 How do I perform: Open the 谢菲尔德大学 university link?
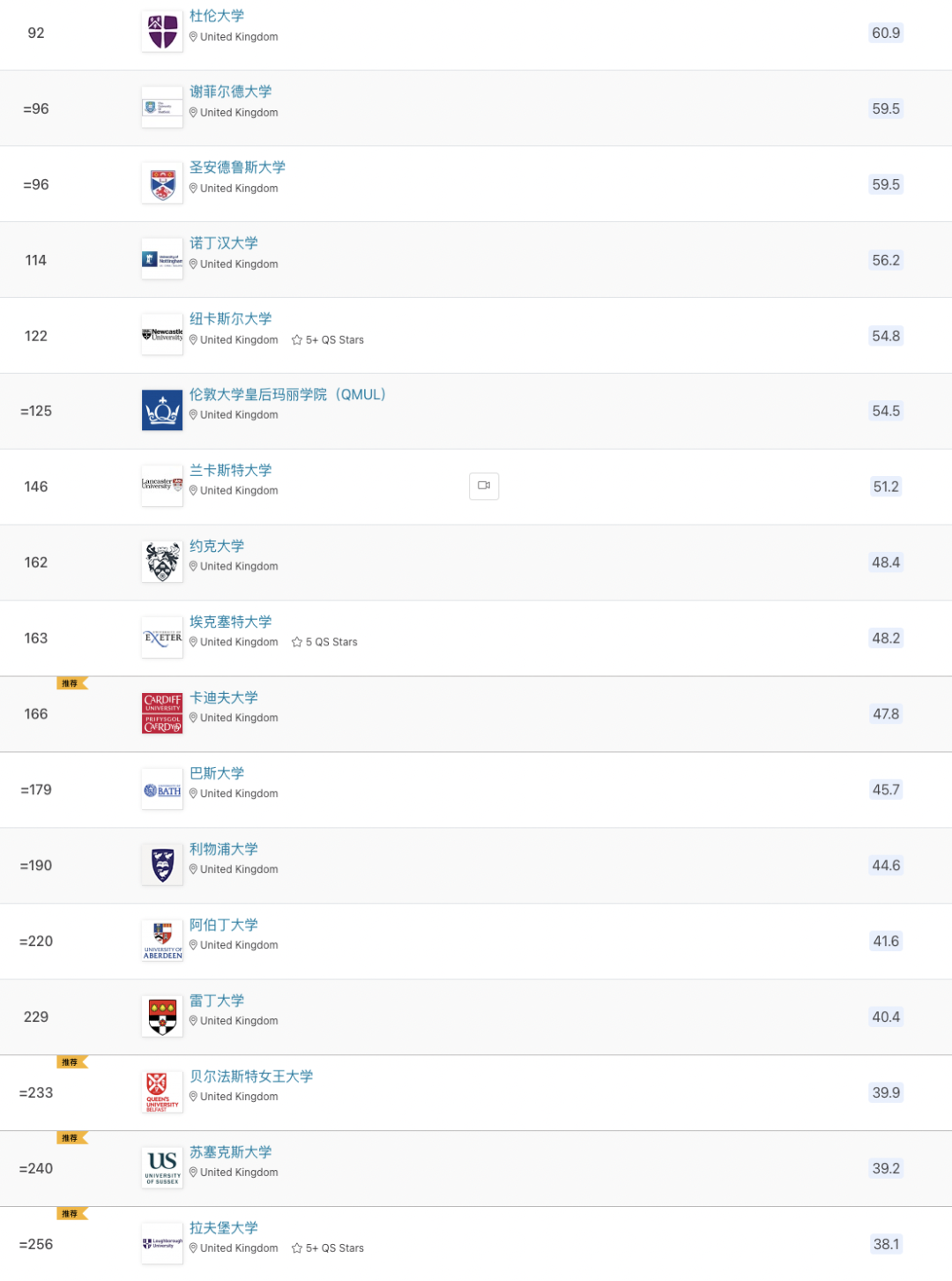tap(231, 92)
